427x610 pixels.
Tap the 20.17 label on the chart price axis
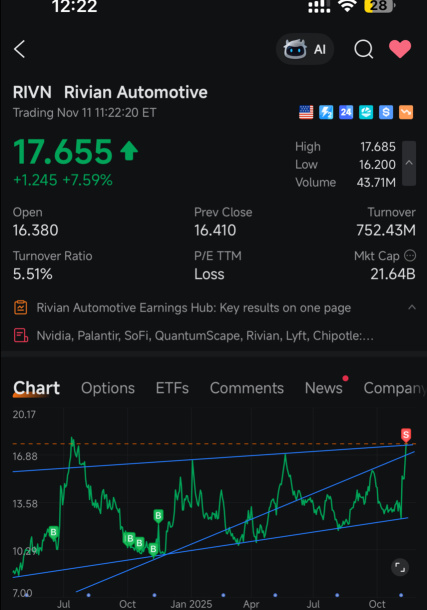click(x=24, y=414)
